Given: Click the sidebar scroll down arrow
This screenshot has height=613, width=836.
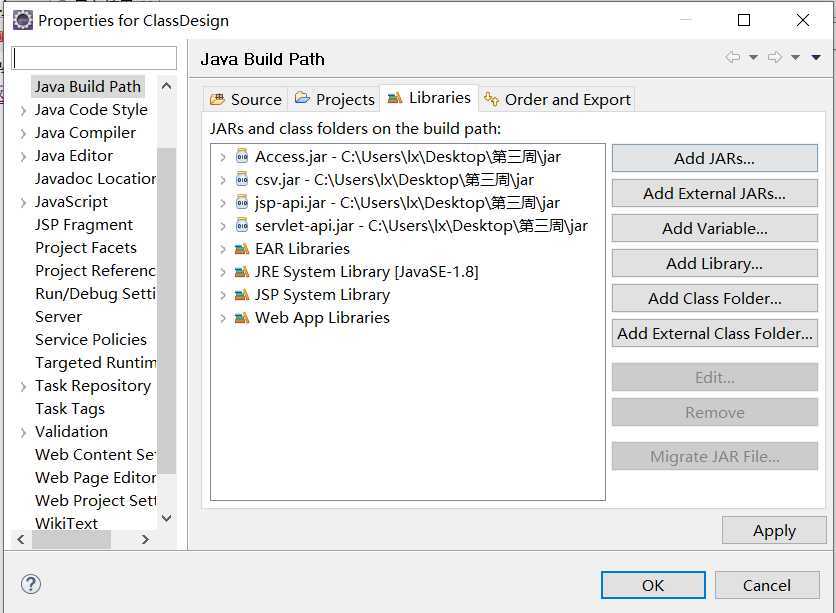Looking at the screenshot, I should (166, 518).
